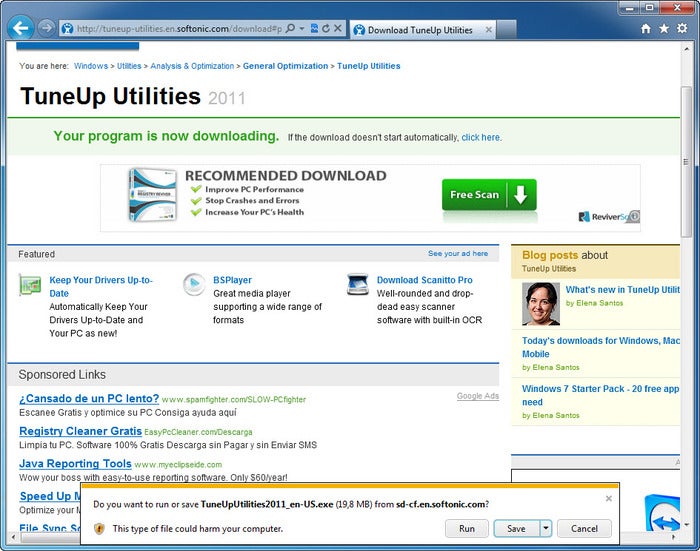This screenshot has width=700, height=551.
Task: Click the BSPlayer icon
Action: coord(194,284)
